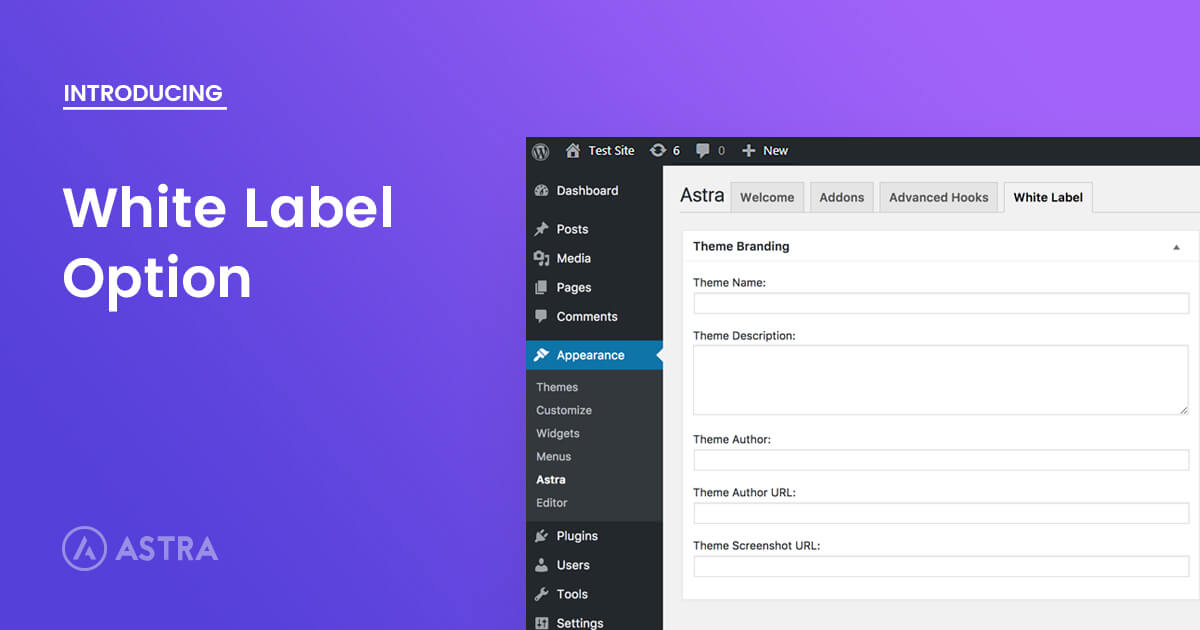Screen dimensions: 1200x630
Task: Switch to the Welcome tab
Action: click(x=767, y=197)
